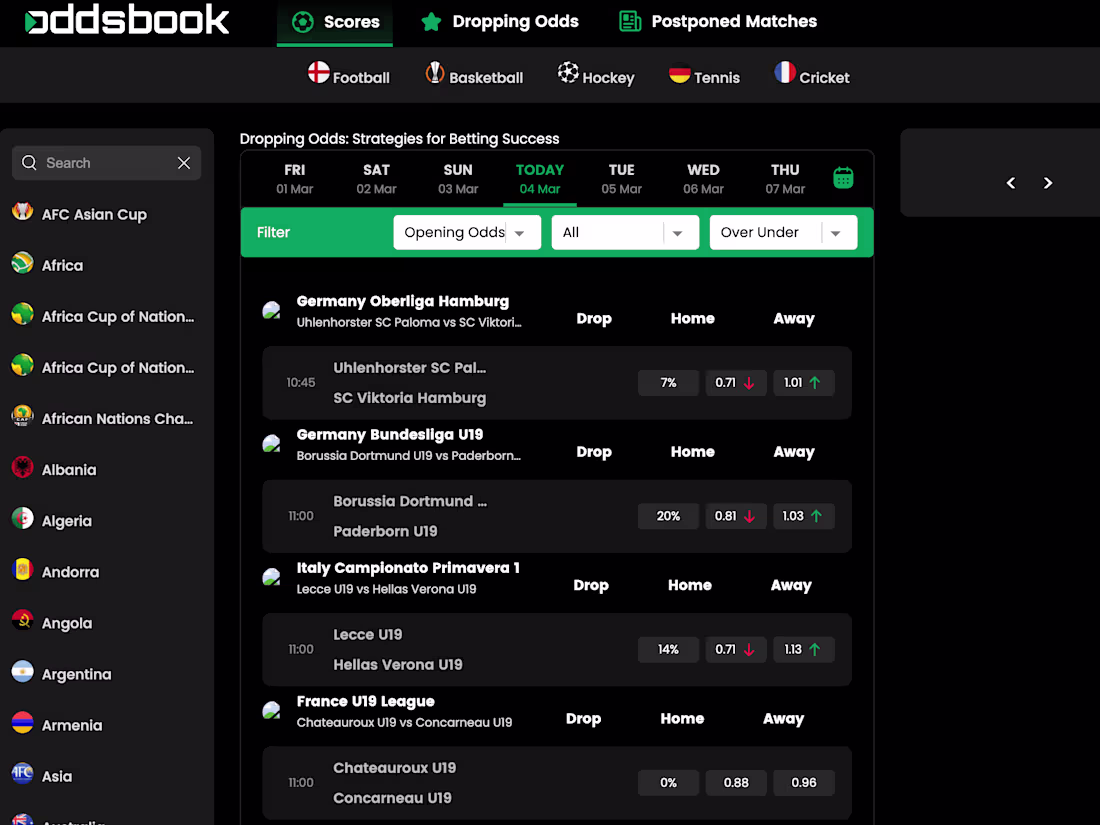Click the Postponed Matches newspaper icon
Viewport: 1100px width, 825px height.
630,22
